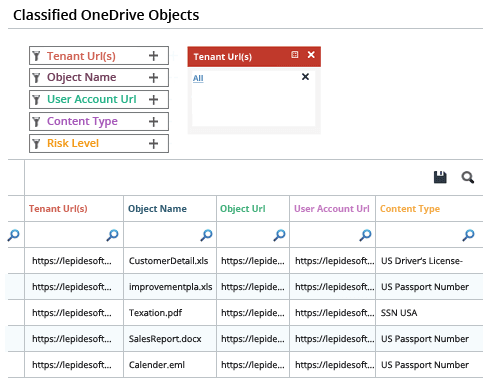
Task: Sort by Content Type column header
Action: [x=410, y=209]
